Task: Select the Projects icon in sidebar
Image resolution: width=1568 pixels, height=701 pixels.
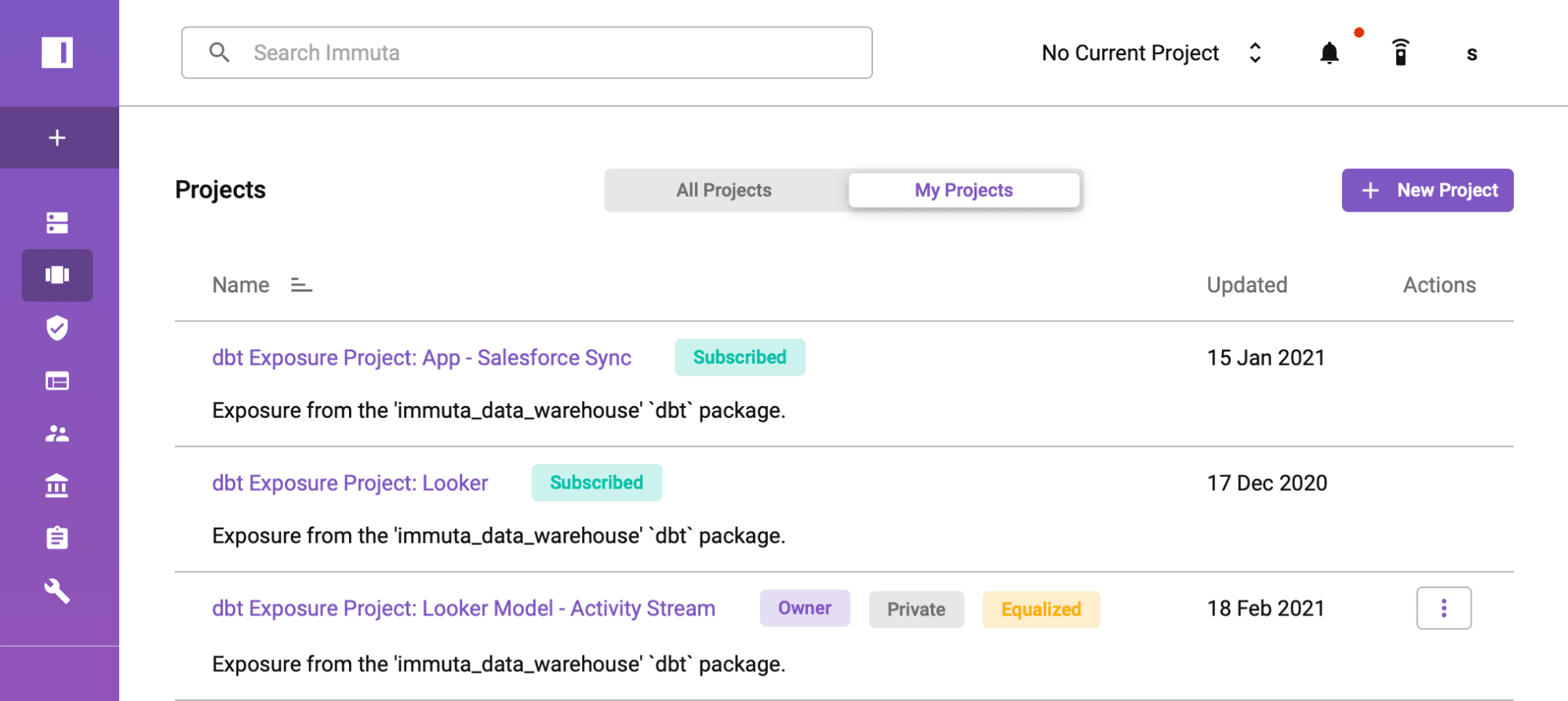Action: pyautogui.click(x=57, y=275)
